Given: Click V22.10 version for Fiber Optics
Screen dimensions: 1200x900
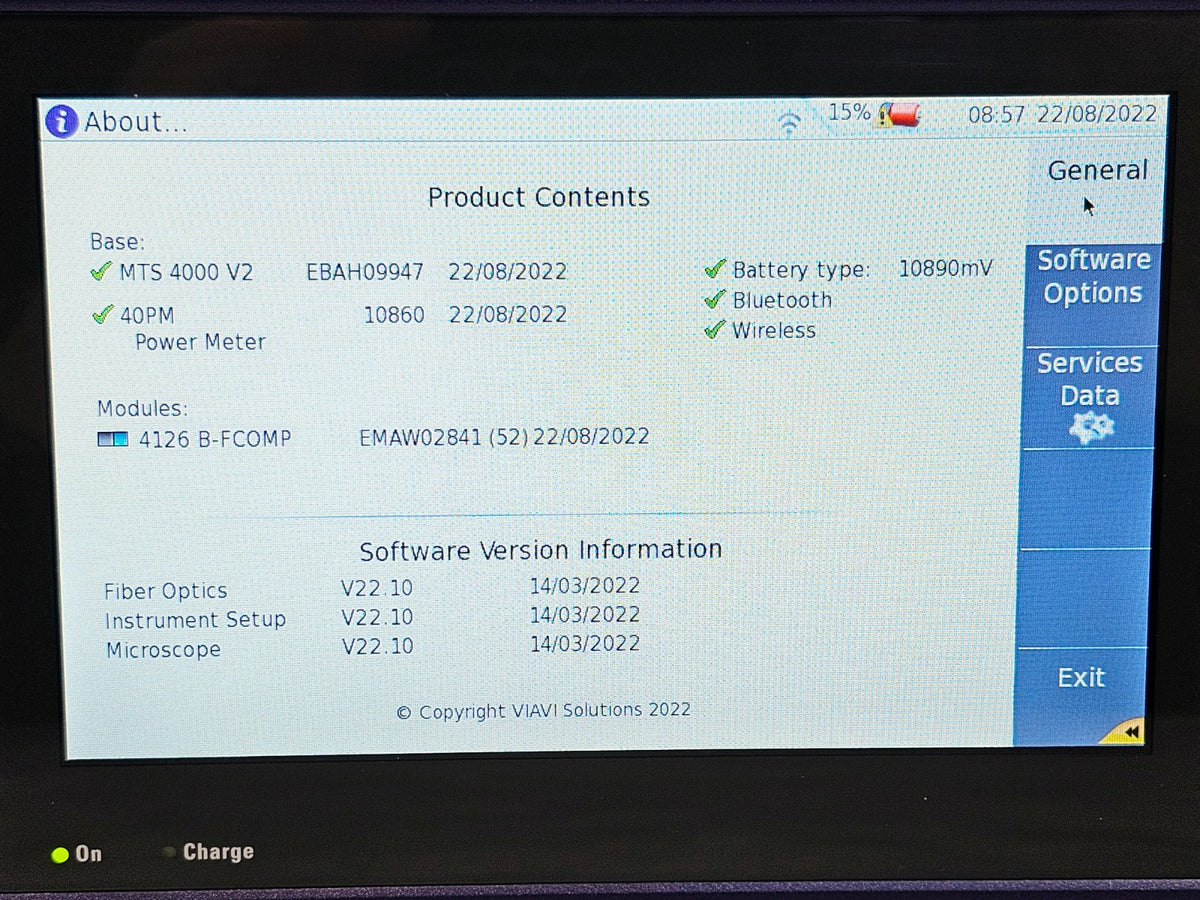Looking at the screenshot, I should click(376, 588).
